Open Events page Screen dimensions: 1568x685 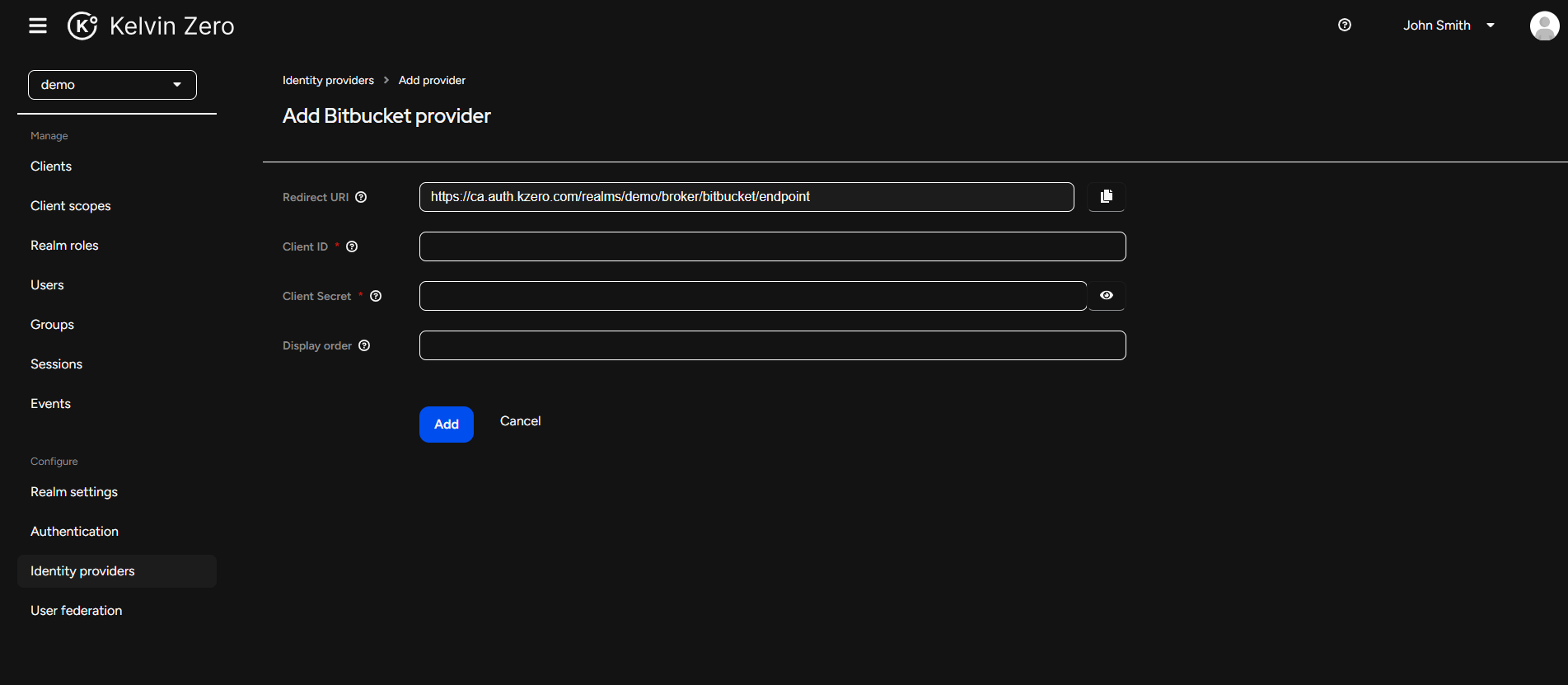tap(50, 404)
